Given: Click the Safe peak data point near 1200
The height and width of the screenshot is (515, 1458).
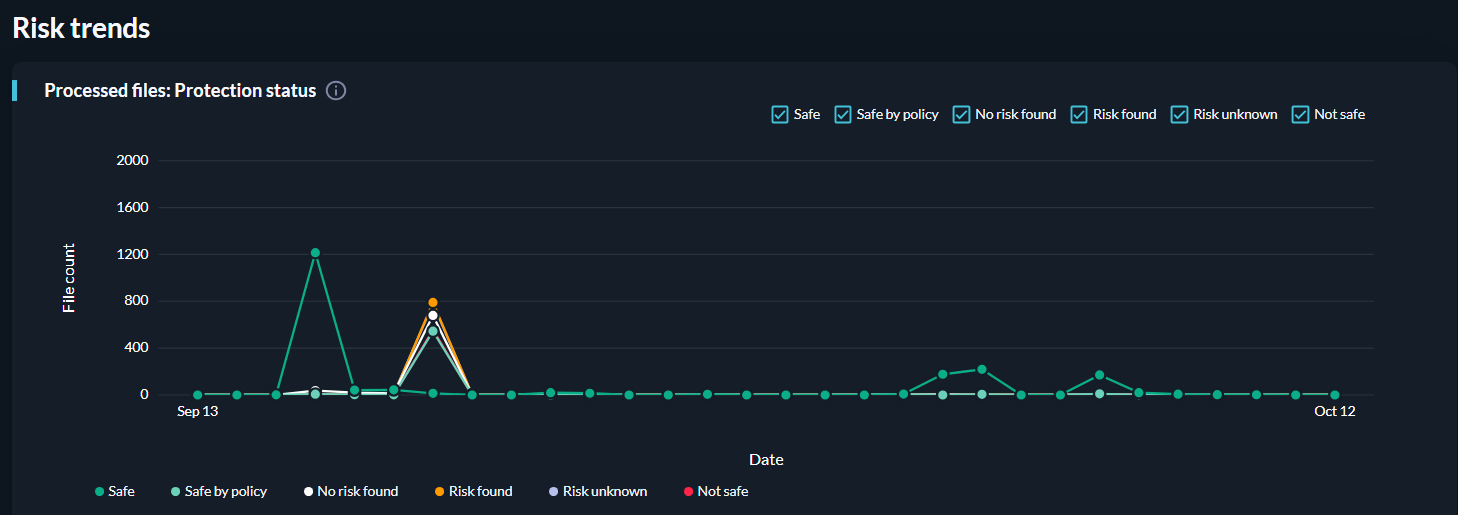Looking at the screenshot, I should coord(315,253).
